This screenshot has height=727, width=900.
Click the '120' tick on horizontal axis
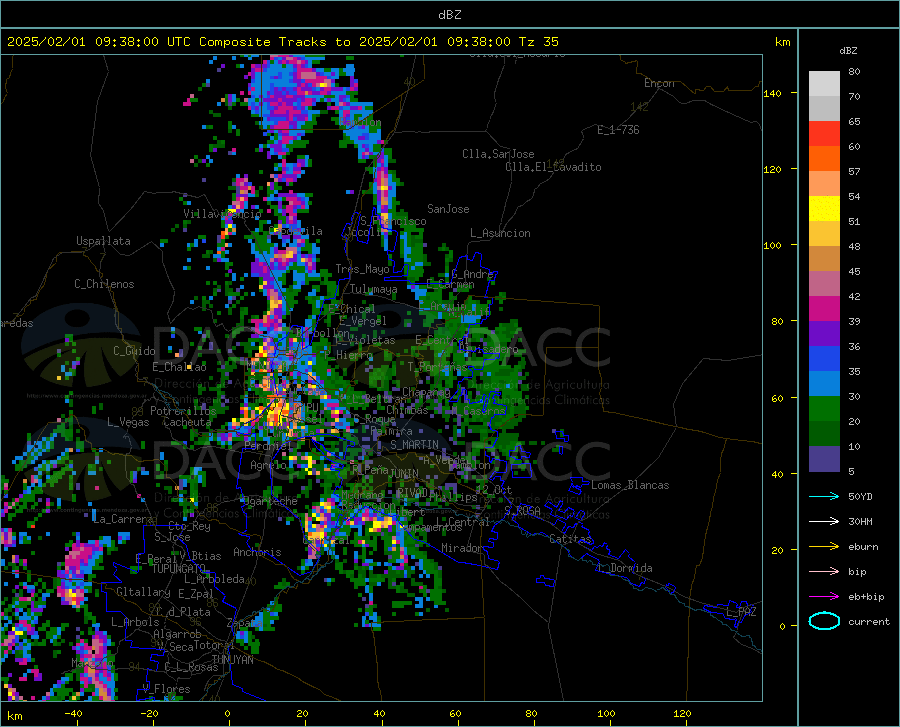click(x=682, y=714)
